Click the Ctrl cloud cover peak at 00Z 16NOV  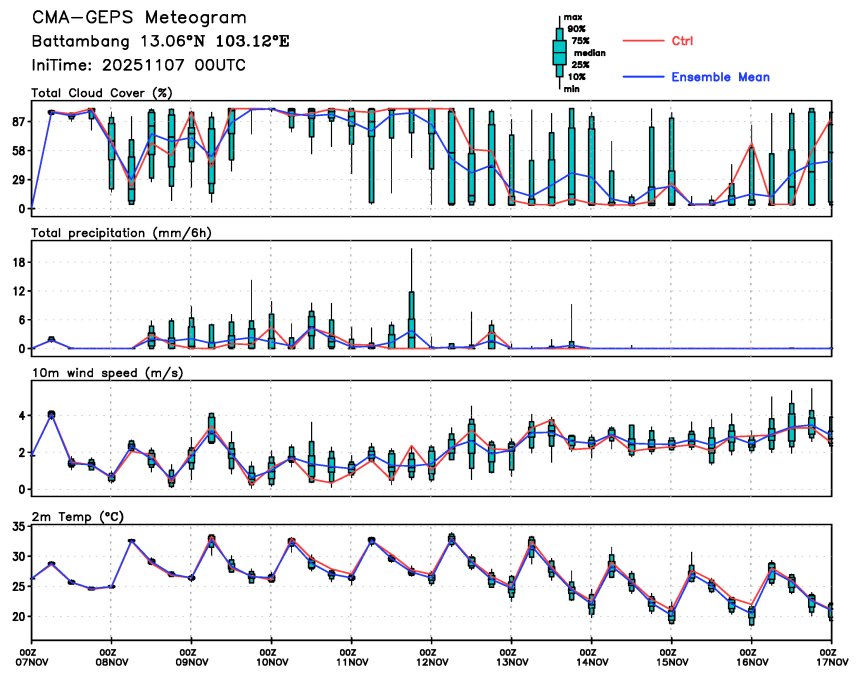tap(752, 144)
